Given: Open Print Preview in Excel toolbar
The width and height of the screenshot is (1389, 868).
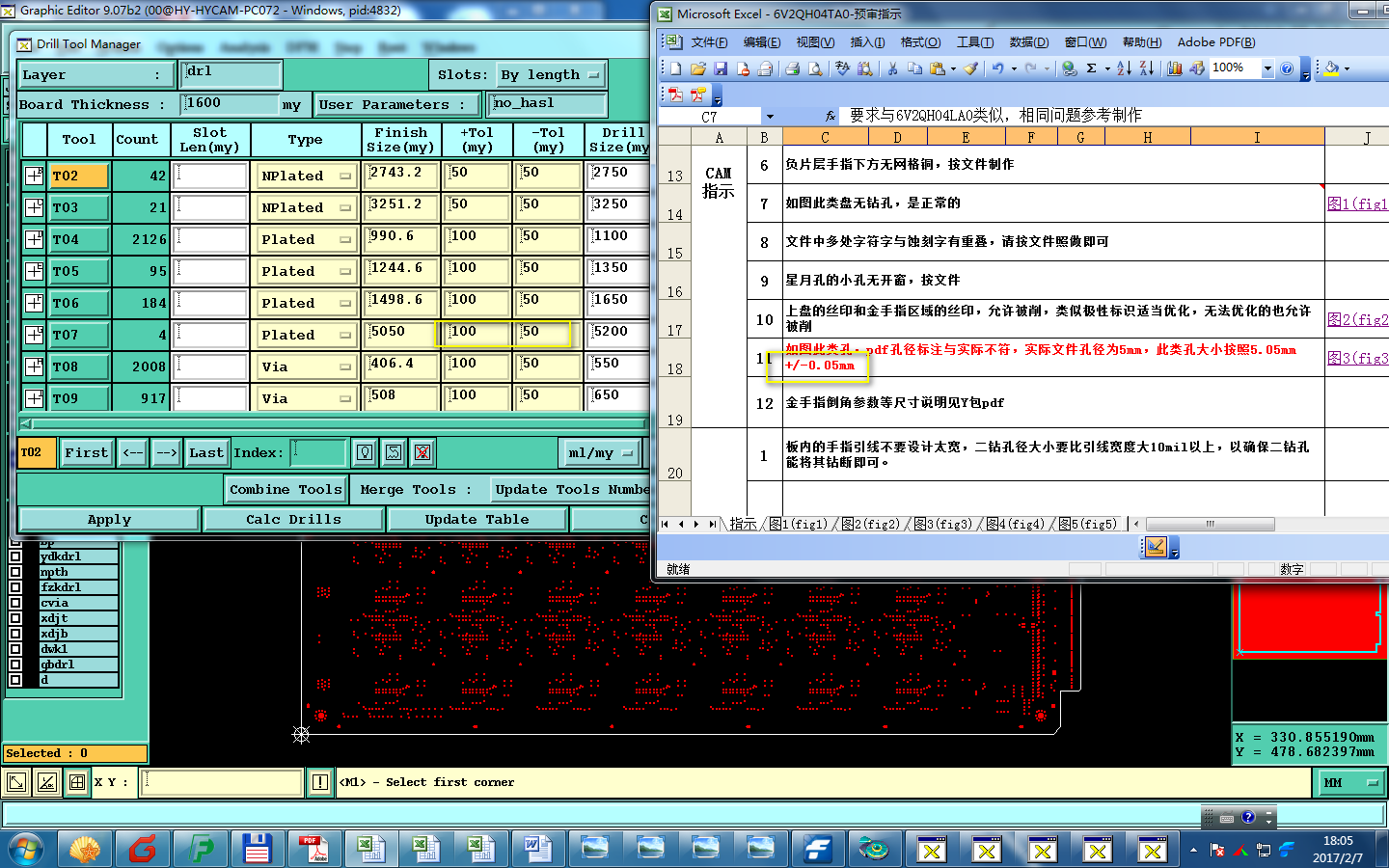Looking at the screenshot, I should 815,68.
